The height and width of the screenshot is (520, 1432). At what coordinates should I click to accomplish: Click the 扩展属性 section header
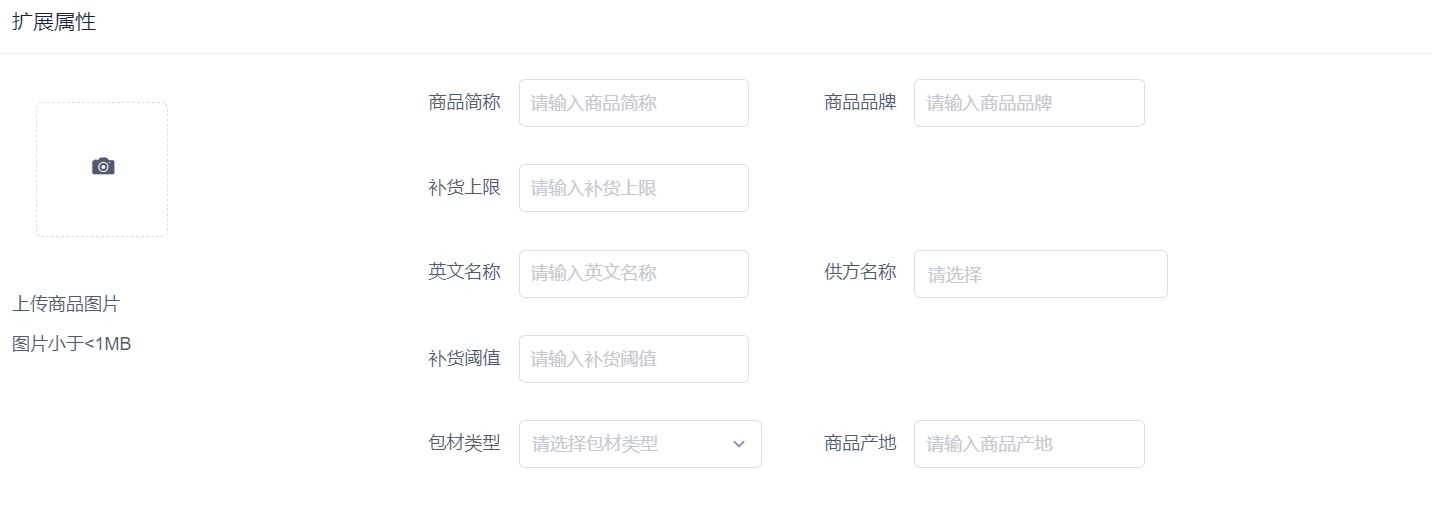[x=54, y=22]
